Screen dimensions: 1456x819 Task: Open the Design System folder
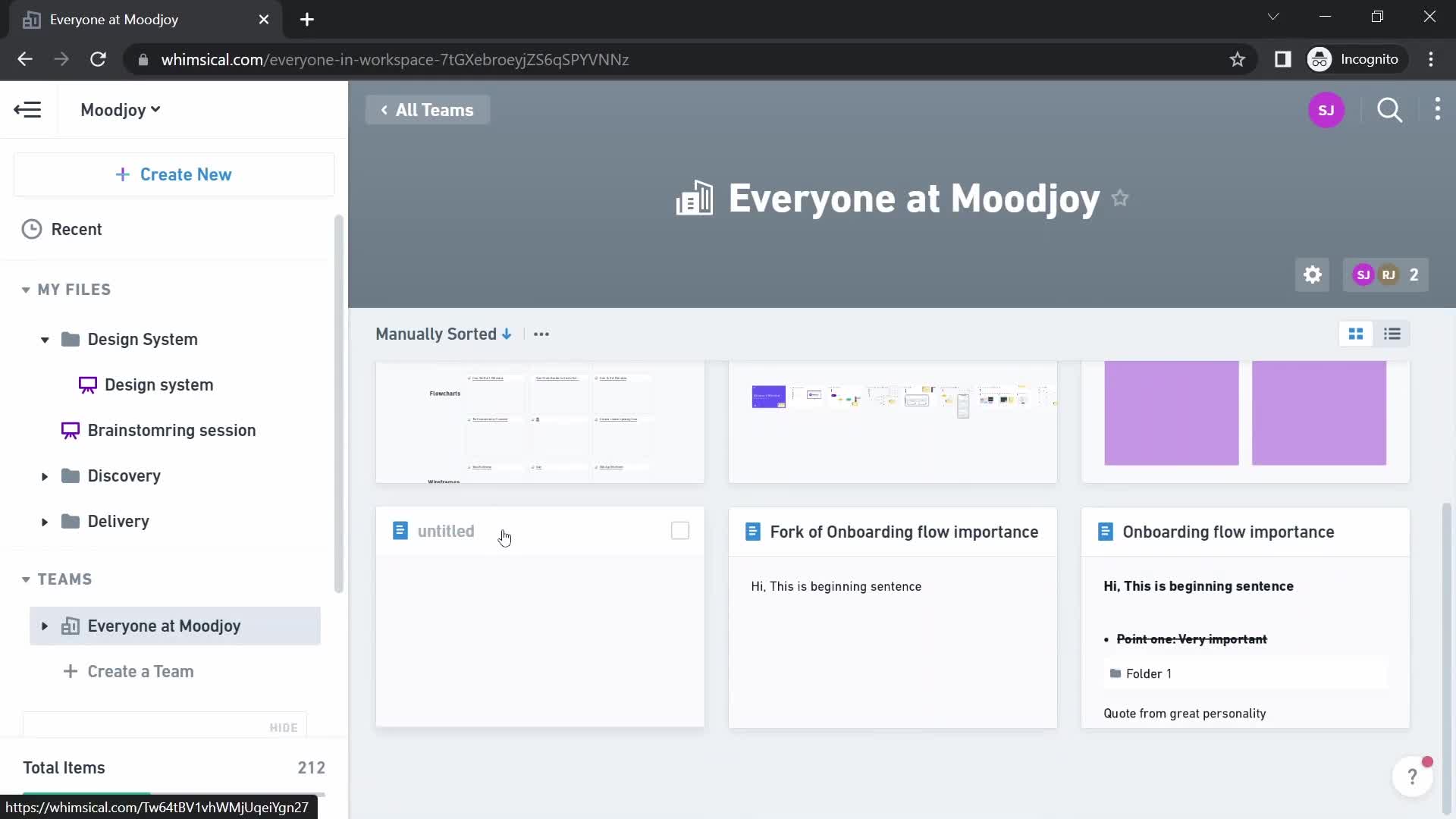[x=143, y=340]
